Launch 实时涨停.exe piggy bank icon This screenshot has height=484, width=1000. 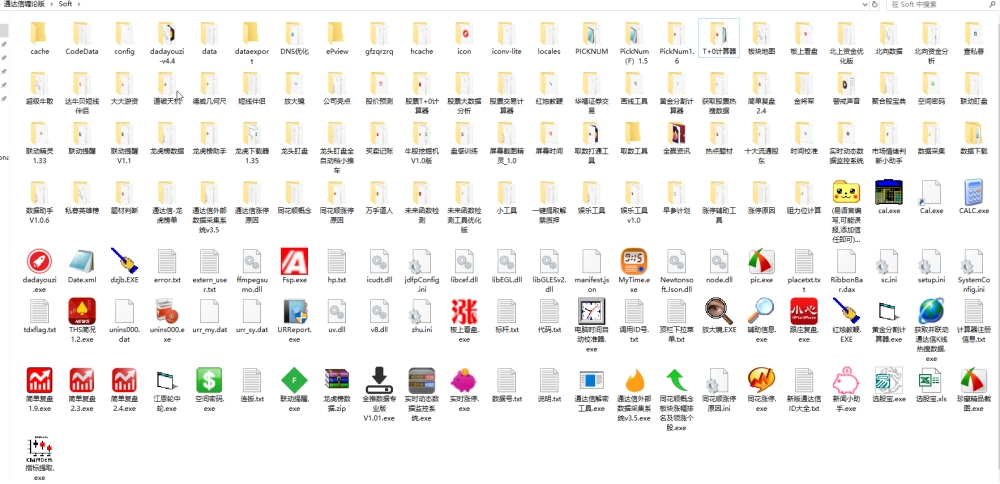click(x=464, y=380)
